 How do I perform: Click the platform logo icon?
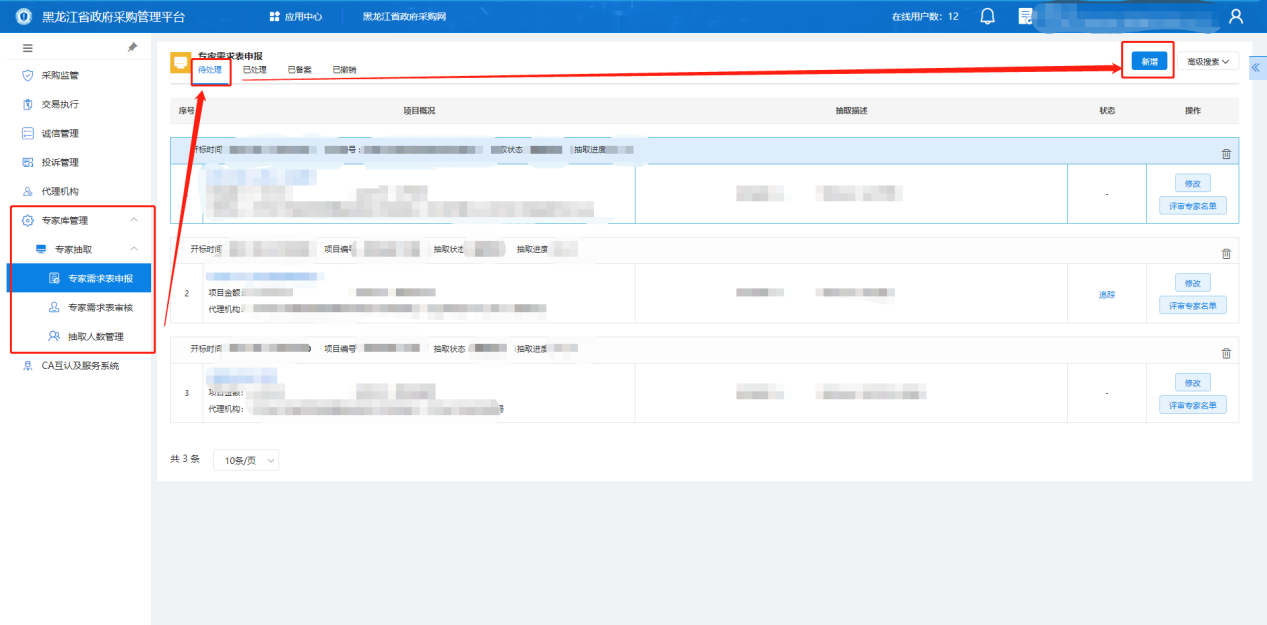[x=24, y=16]
